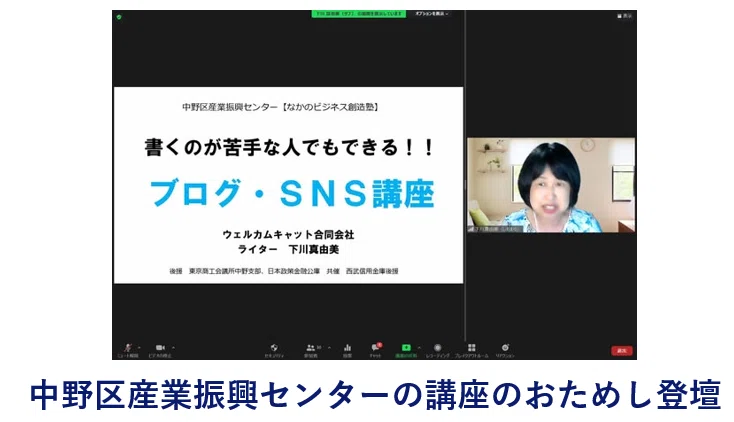Open the View layout button top-right
Screen dimensions: 734x422
click(x=624, y=16)
